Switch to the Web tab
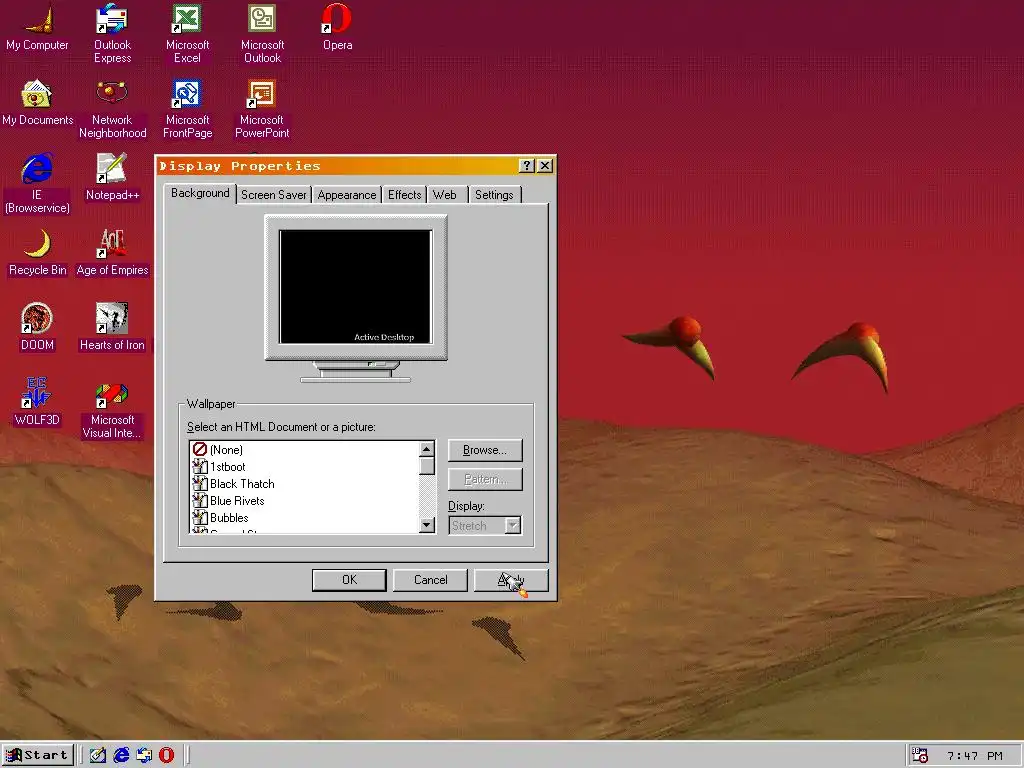The width and height of the screenshot is (1024, 768). pos(445,195)
